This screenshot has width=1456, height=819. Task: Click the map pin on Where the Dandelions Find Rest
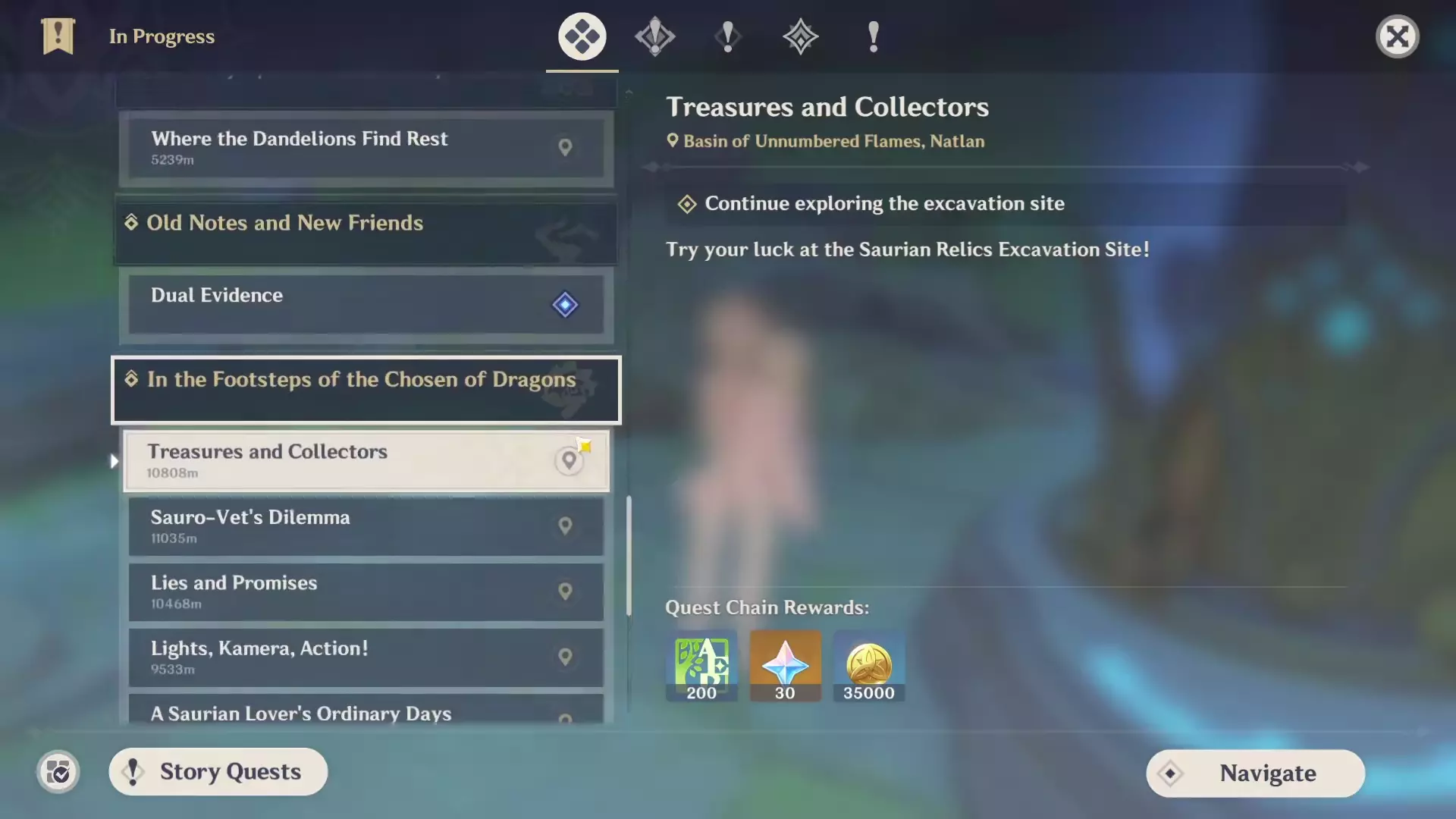(x=565, y=147)
